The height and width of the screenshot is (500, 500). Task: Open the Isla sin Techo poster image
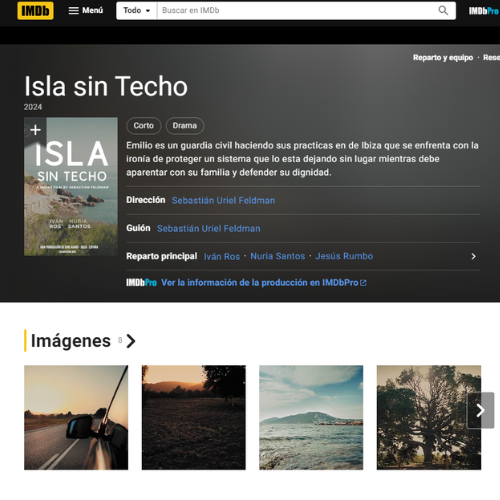(x=71, y=187)
